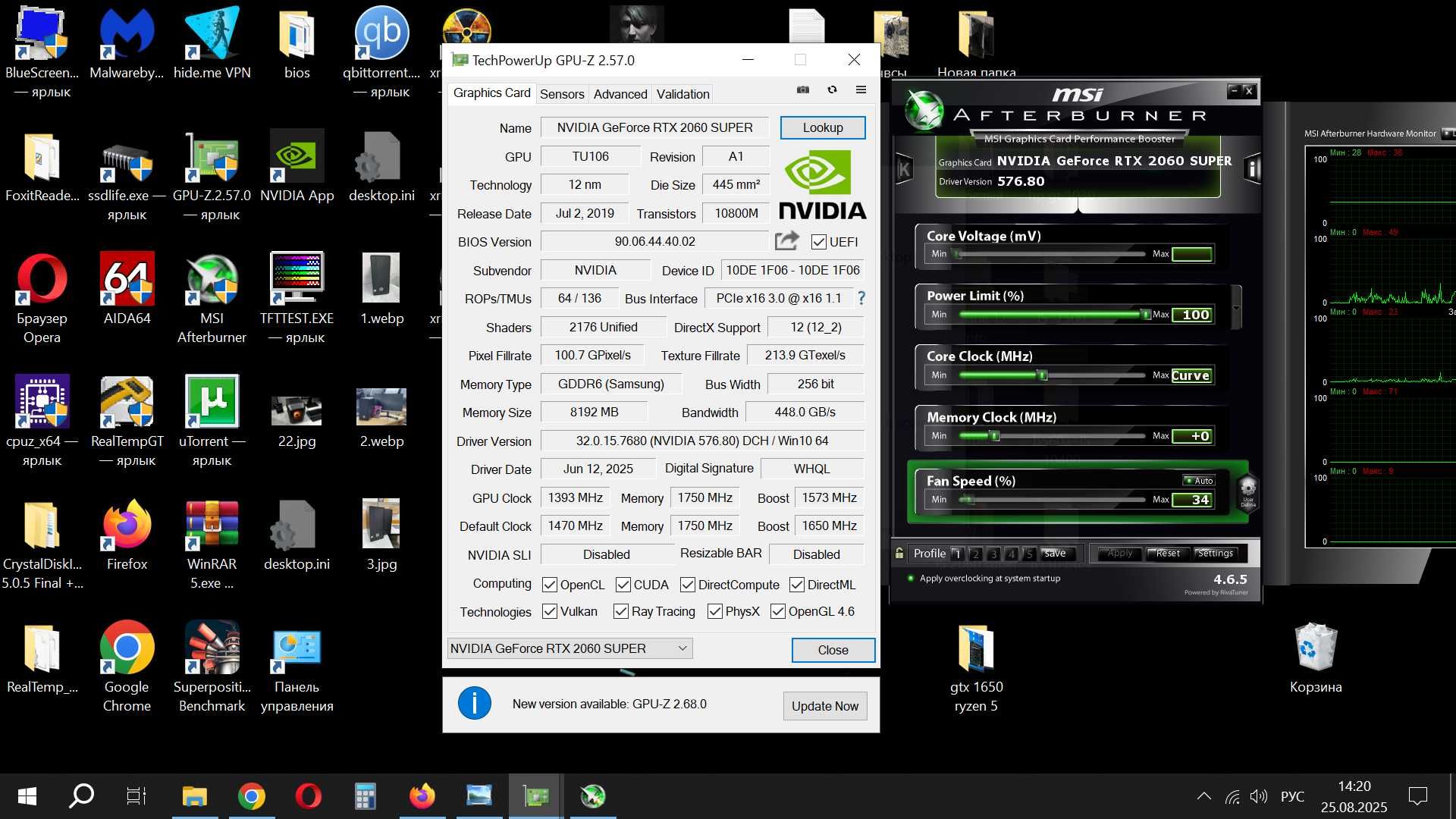Screen dimensions: 1456x819
Task: Click the Afterburner profile lock icon
Action: (x=899, y=554)
